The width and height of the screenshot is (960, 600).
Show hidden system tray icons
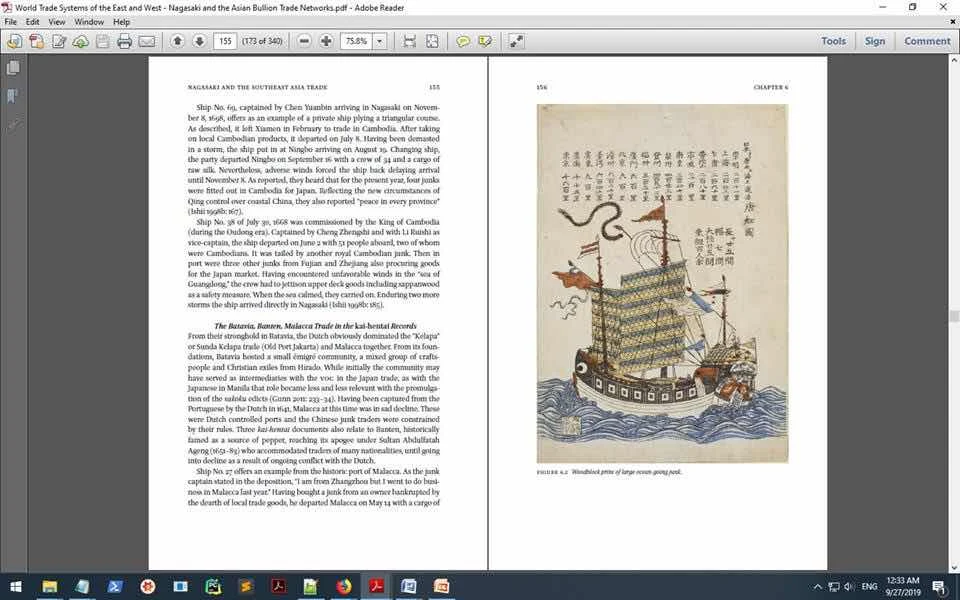point(817,587)
